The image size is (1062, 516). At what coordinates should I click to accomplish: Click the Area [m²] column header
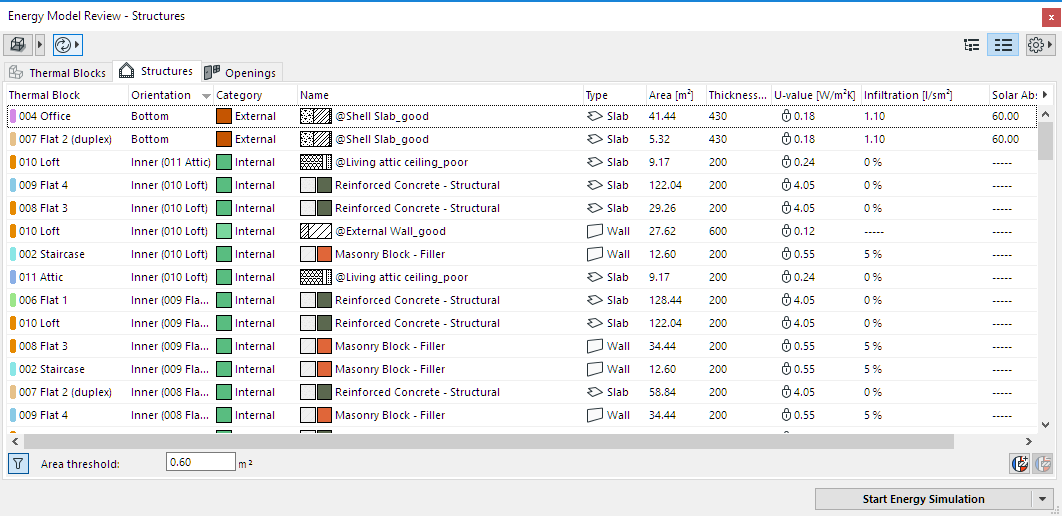675,95
